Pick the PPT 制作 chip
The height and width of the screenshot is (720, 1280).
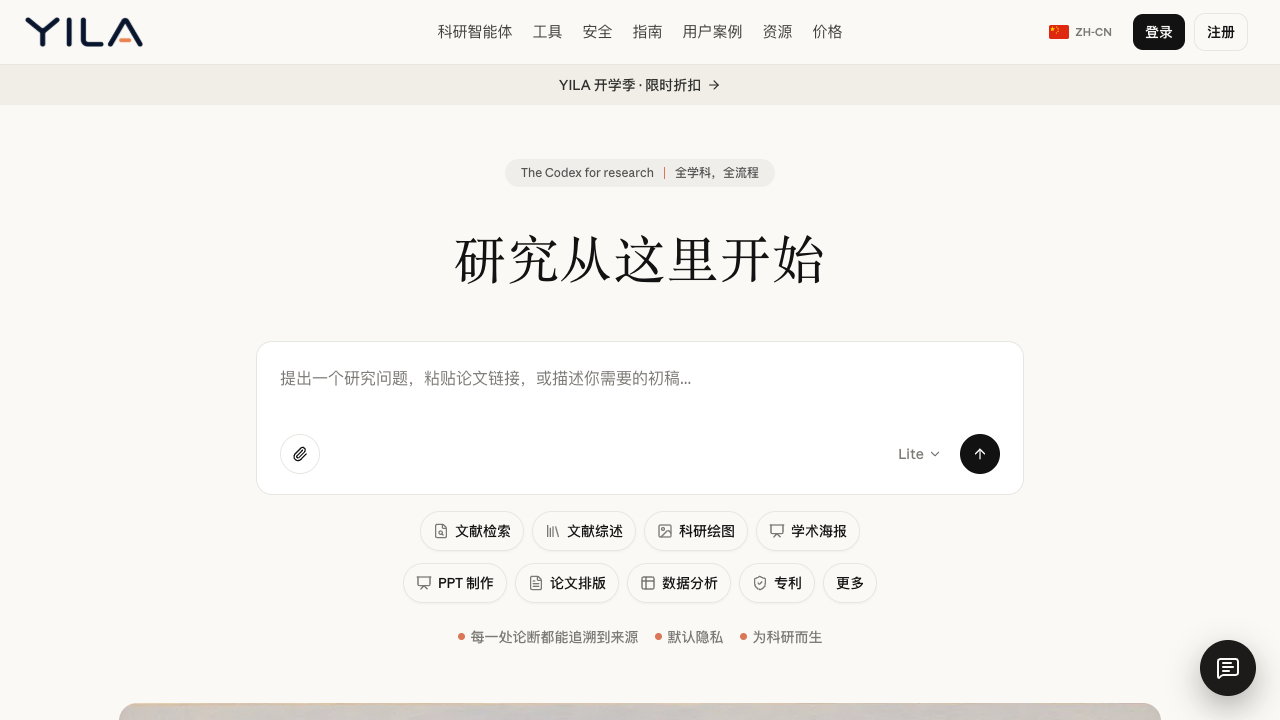point(455,583)
